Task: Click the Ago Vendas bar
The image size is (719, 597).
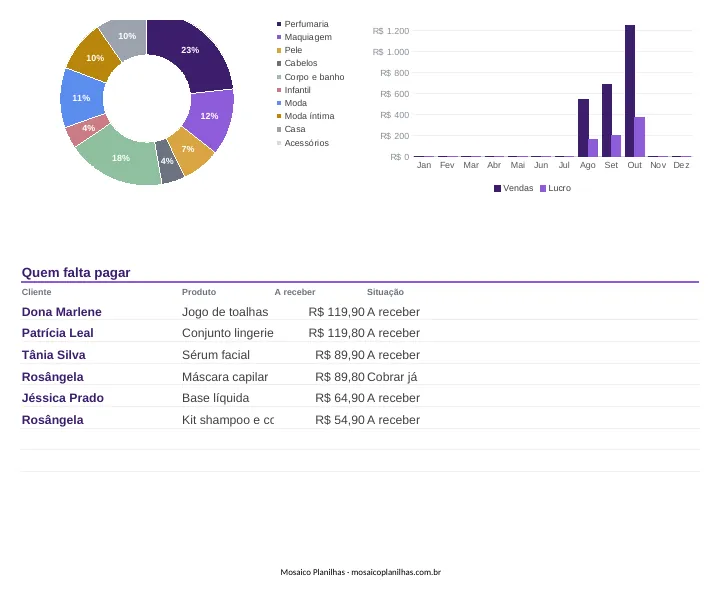Action: pos(583,128)
